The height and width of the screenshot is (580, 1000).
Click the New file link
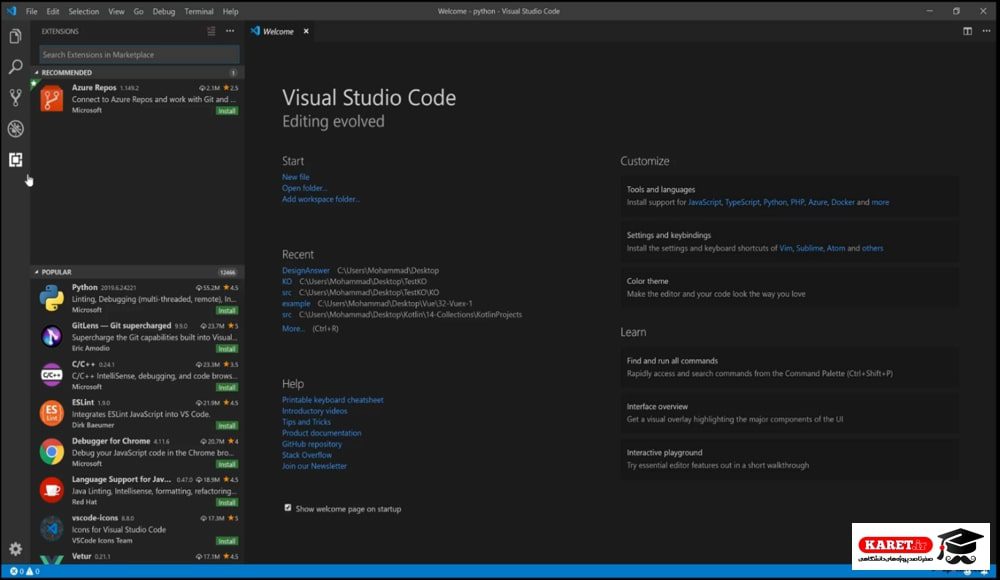(296, 177)
